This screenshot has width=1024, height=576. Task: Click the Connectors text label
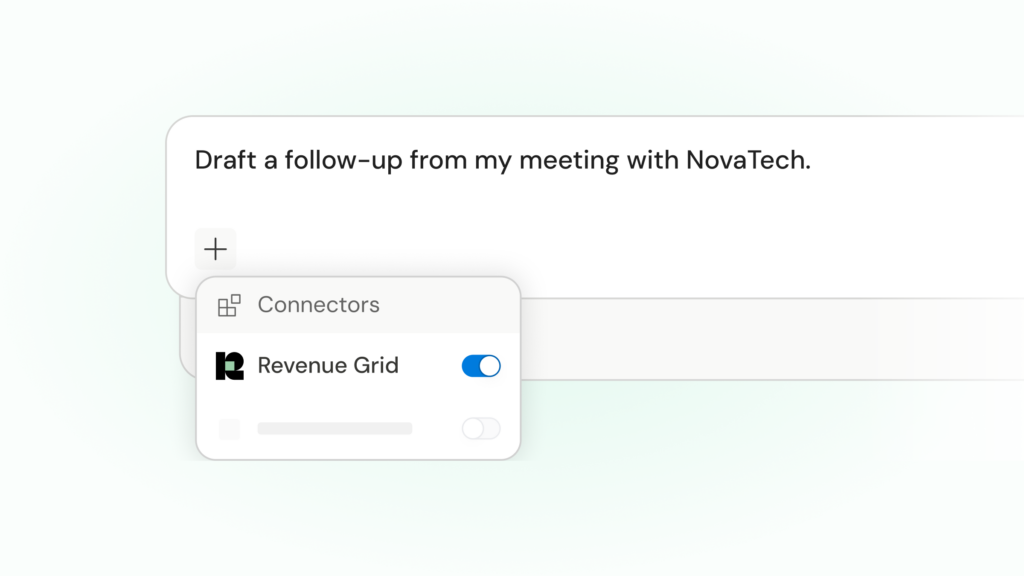[319, 305]
